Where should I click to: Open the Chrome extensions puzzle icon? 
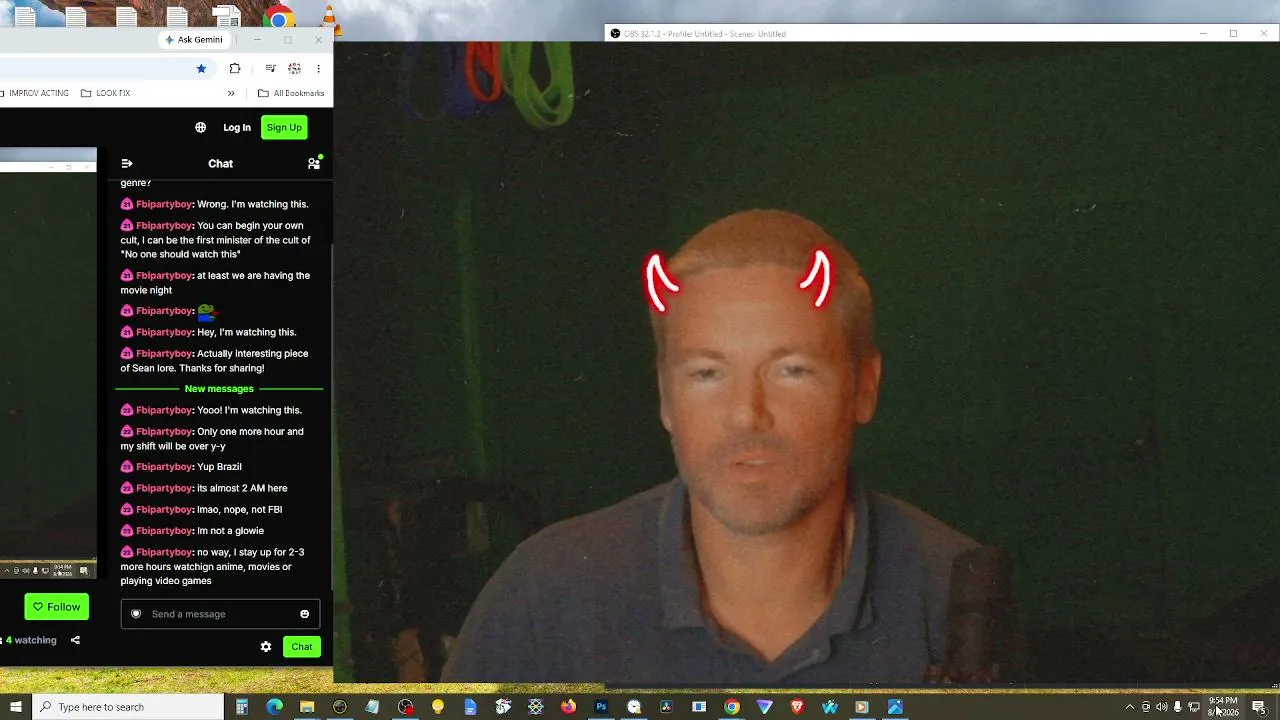(x=235, y=68)
